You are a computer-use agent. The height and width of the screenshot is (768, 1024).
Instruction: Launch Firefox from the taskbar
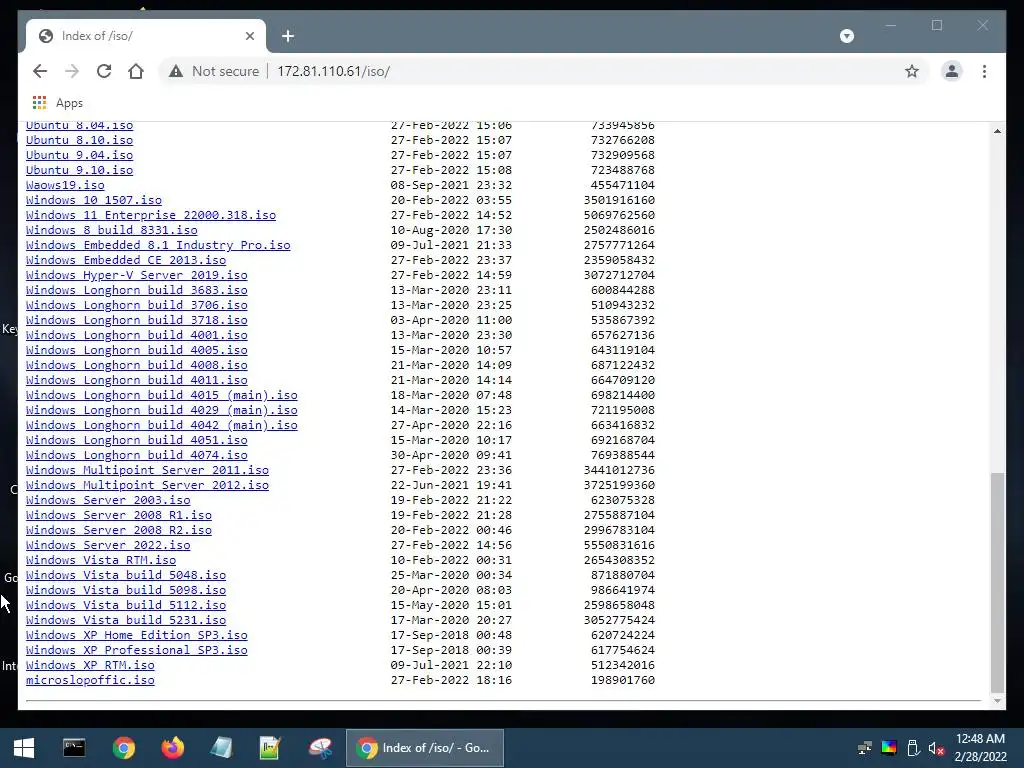point(172,748)
